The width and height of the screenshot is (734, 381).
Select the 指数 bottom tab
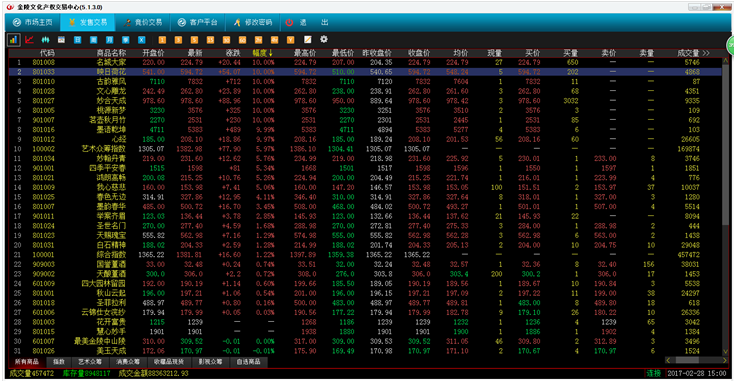click(x=59, y=362)
